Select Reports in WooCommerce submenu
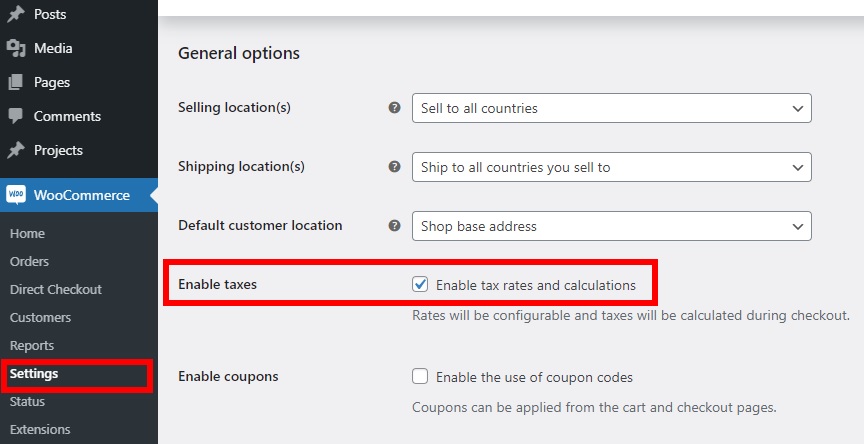Viewport: 864px width, 444px height. coord(32,346)
